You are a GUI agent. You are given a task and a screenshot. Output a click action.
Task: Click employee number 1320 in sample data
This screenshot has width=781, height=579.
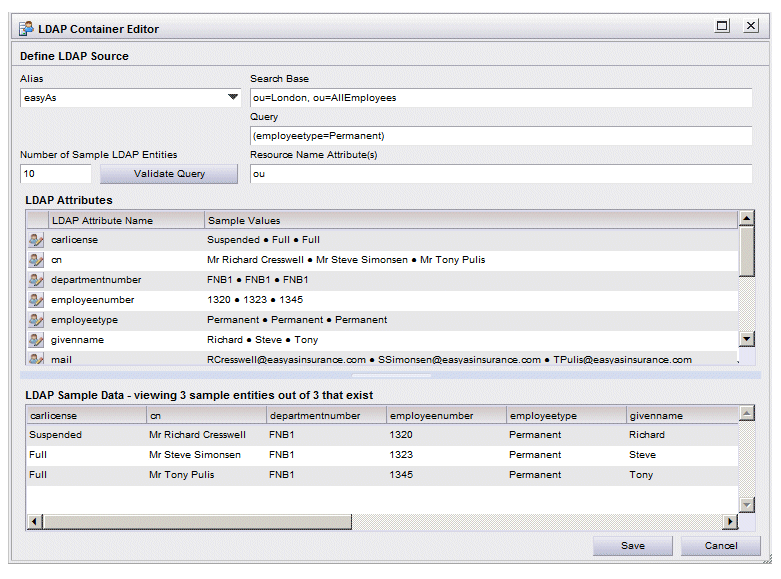(x=401, y=435)
